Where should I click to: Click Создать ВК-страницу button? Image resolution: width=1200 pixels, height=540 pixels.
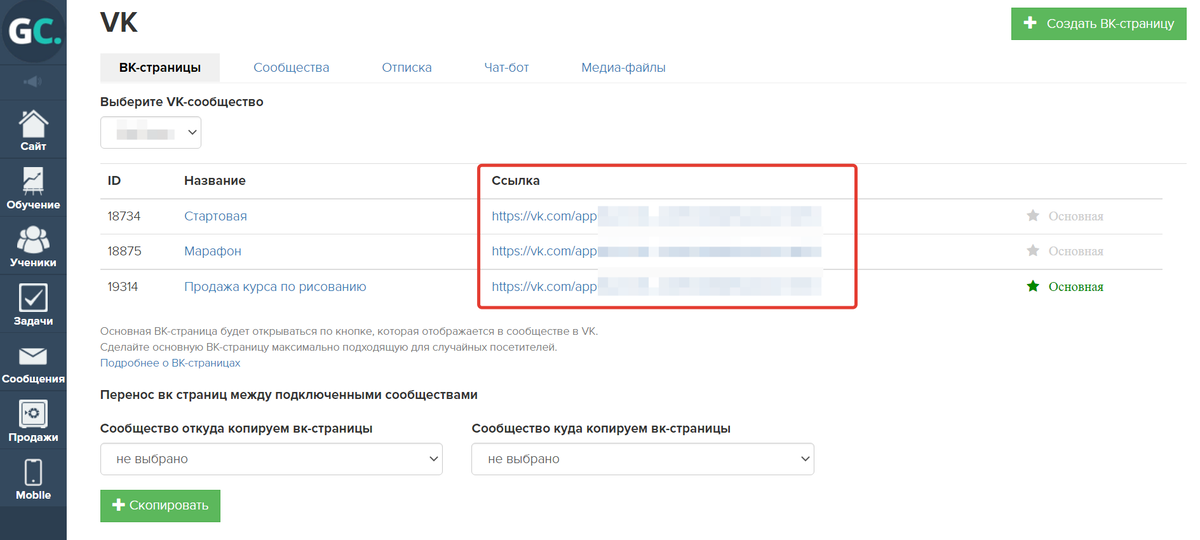point(1098,23)
